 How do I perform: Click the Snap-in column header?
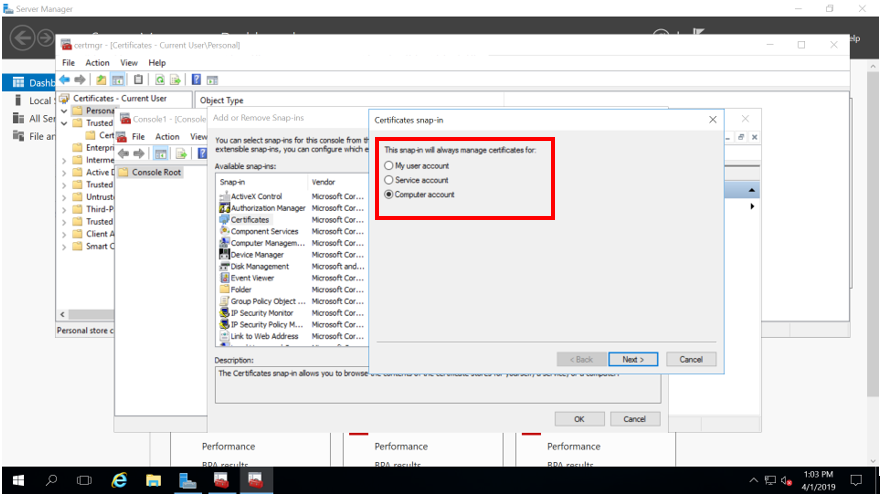click(262, 182)
